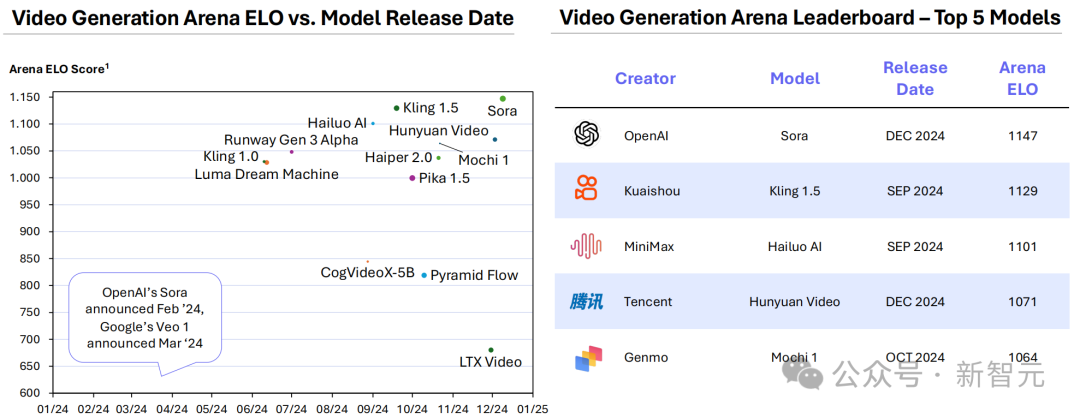
Task: Click the Genmo colorful squares logo
Action: point(588,359)
